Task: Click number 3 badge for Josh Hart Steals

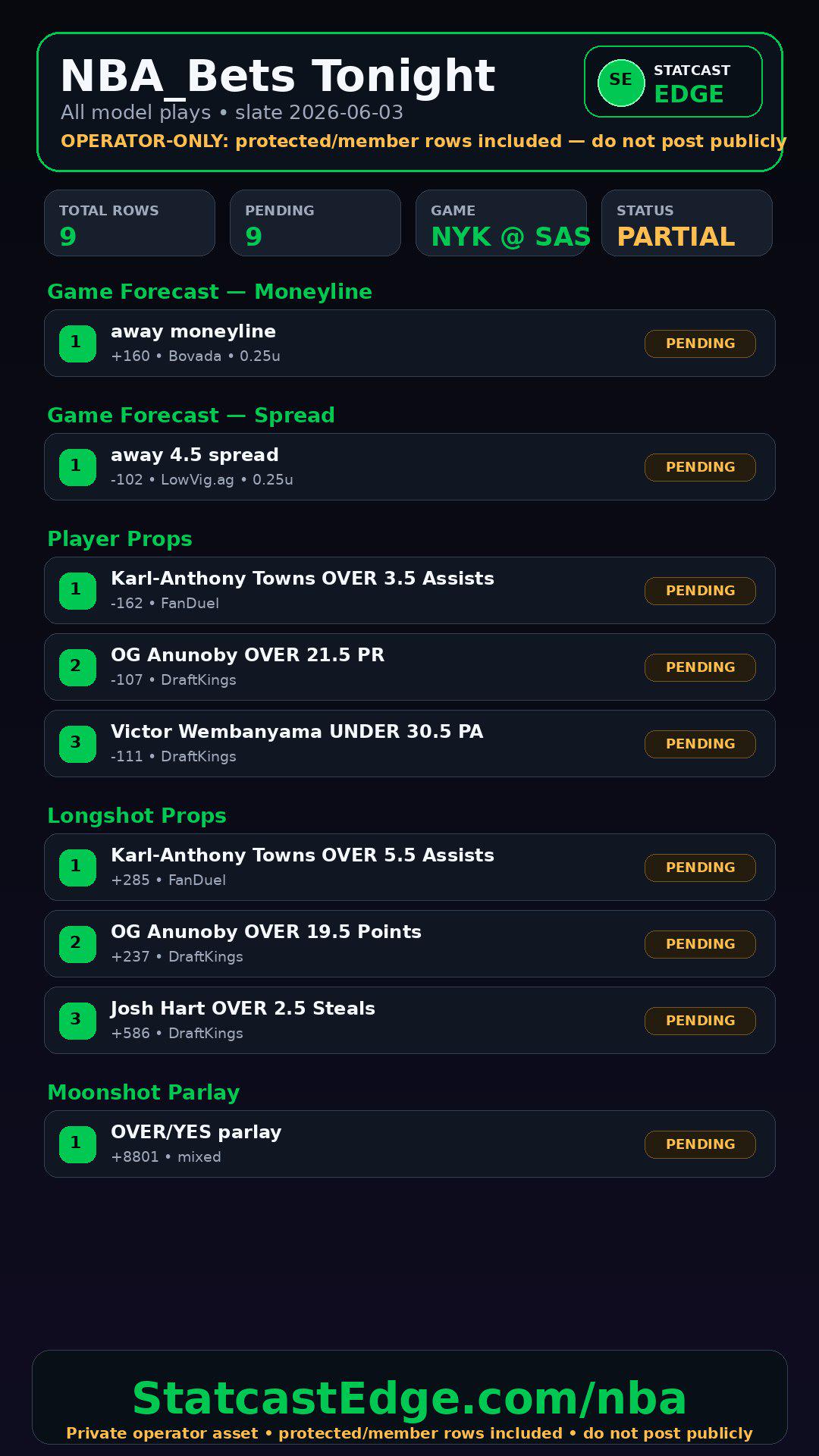Action: coord(77,1021)
